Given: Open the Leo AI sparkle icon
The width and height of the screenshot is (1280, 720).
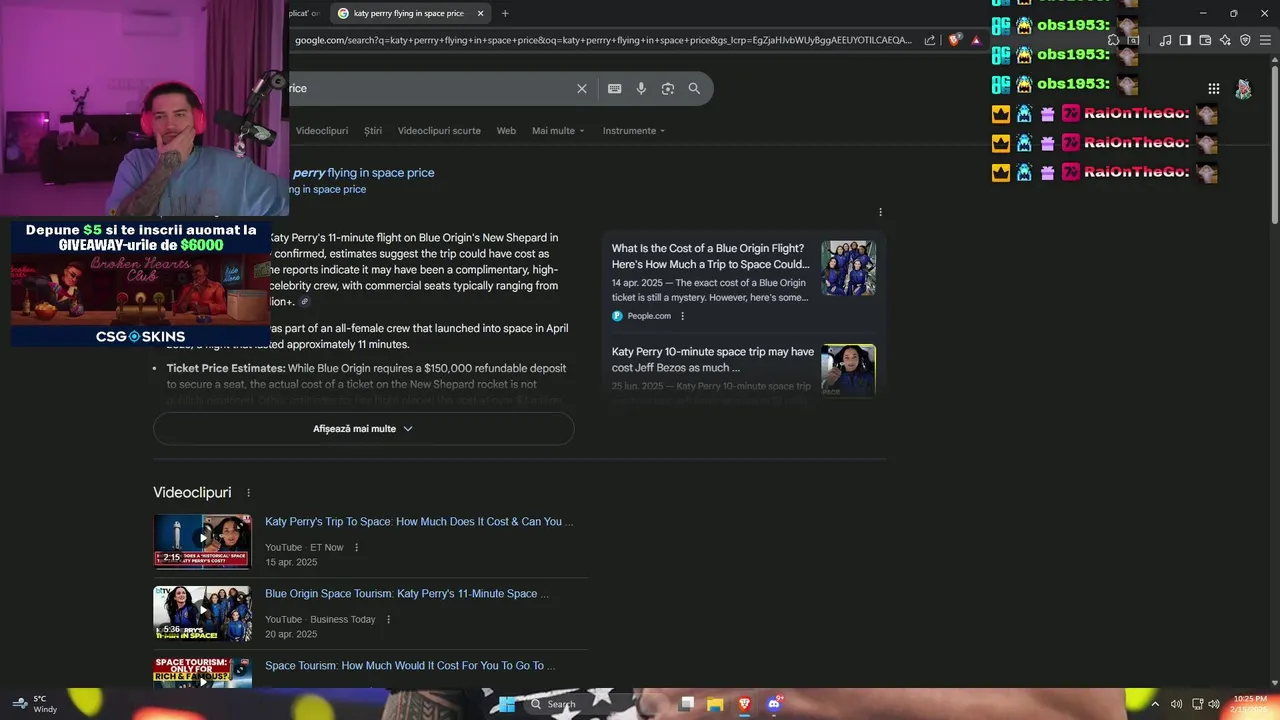Looking at the screenshot, I should [1225, 40].
